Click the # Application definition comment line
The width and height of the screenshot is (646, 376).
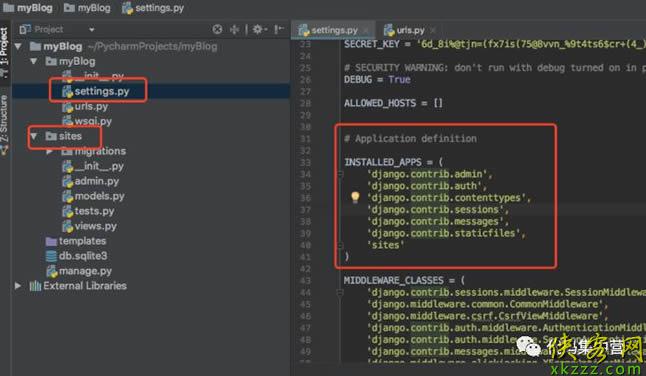410,139
